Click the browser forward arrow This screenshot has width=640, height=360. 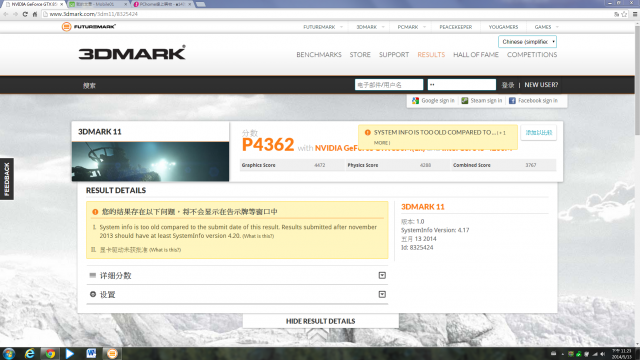pos(15,14)
